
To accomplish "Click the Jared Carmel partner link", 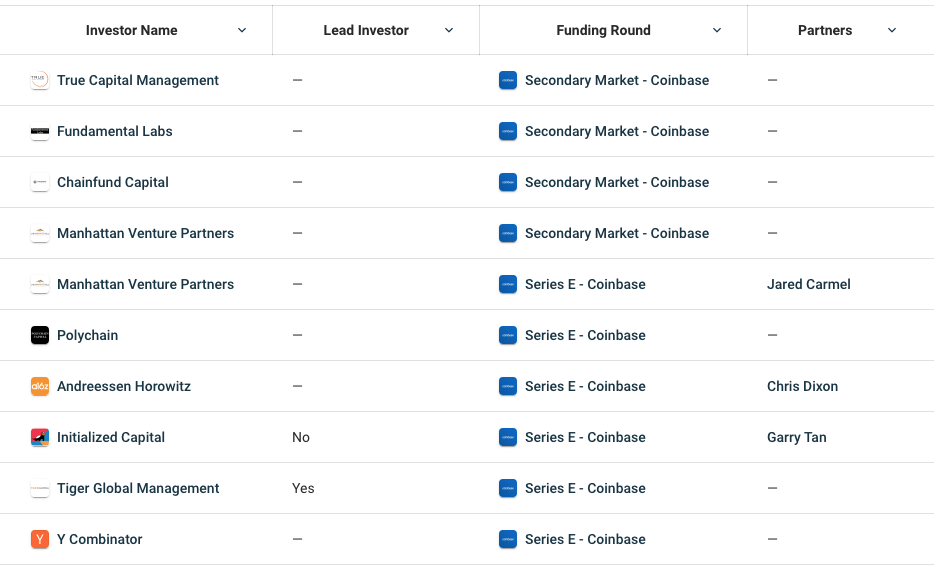I will [x=808, y=285].
